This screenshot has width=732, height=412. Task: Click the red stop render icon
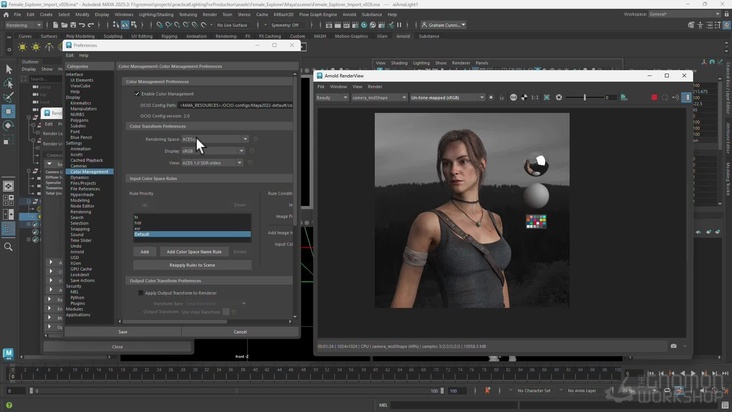coord(654,97)
